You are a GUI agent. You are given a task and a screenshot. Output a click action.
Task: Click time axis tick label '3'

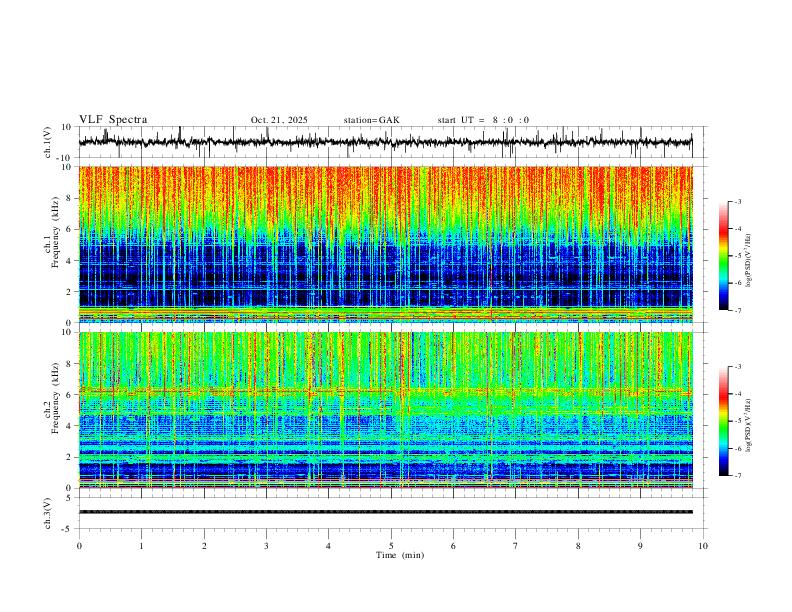pos(266,546)
